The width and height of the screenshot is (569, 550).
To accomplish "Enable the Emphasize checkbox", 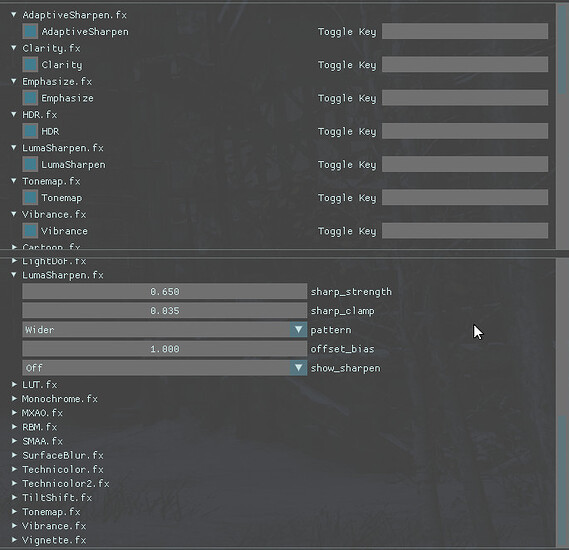I will point(30,98).
